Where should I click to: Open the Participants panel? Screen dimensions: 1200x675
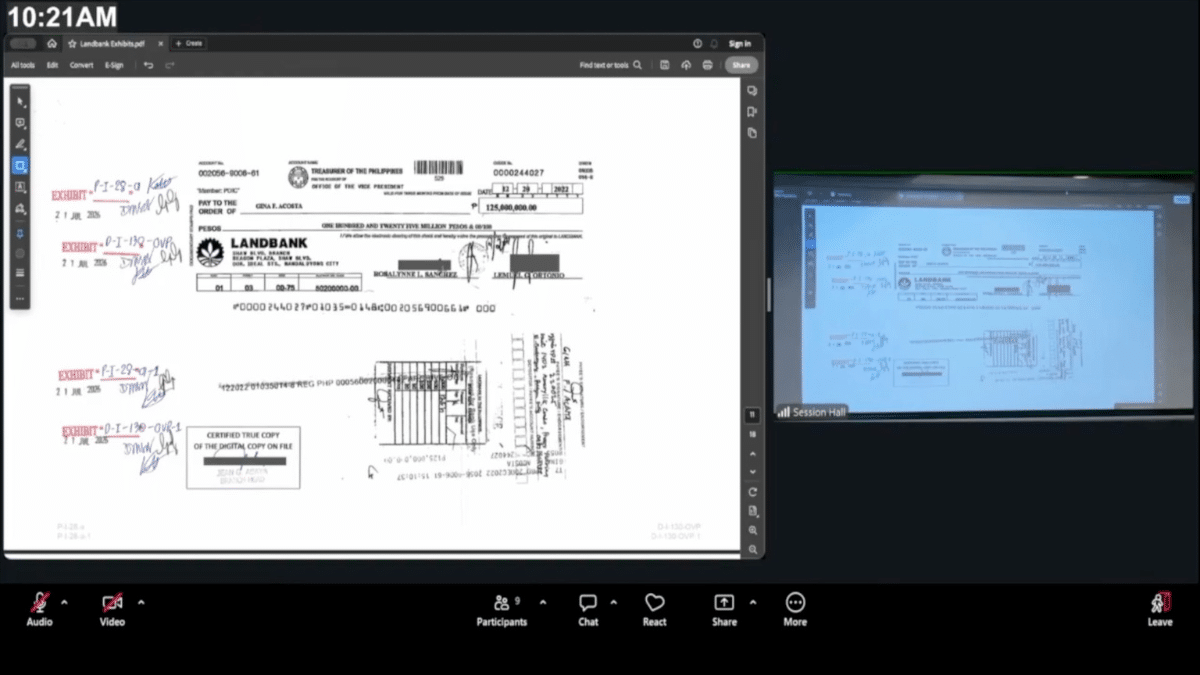click(502, 609)
